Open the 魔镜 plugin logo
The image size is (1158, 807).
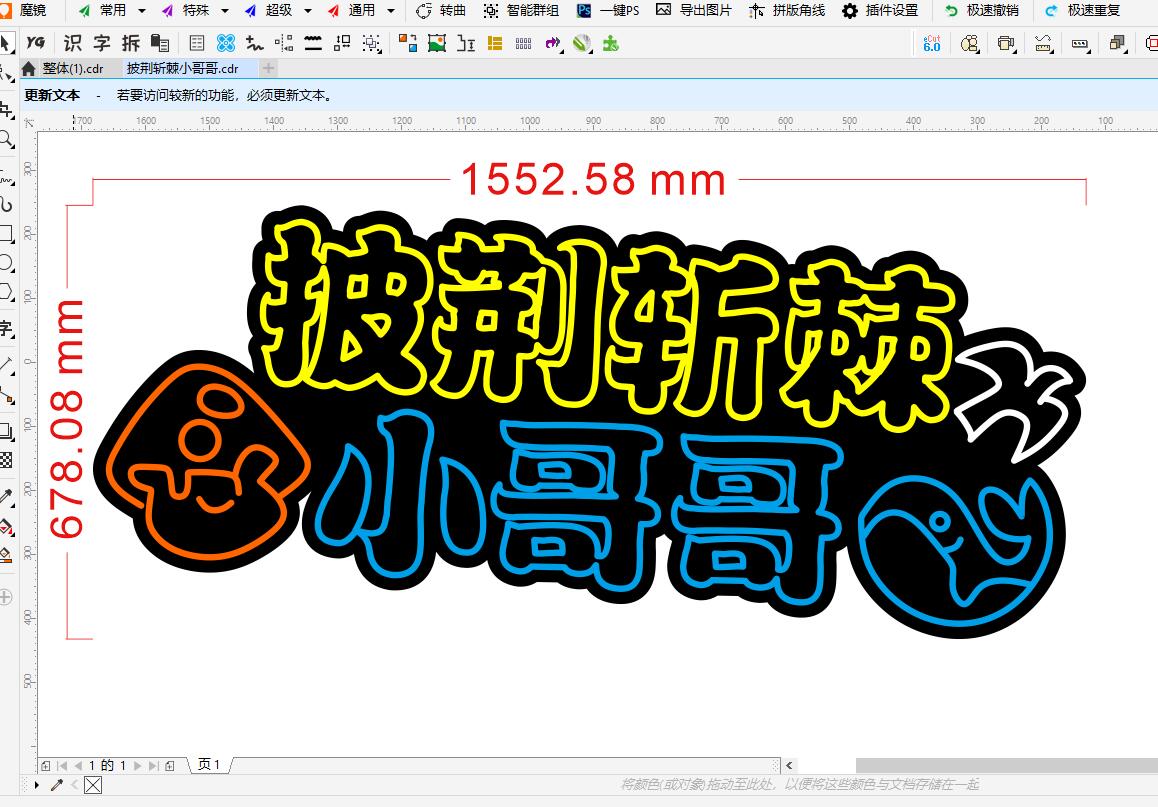[6, 10]
